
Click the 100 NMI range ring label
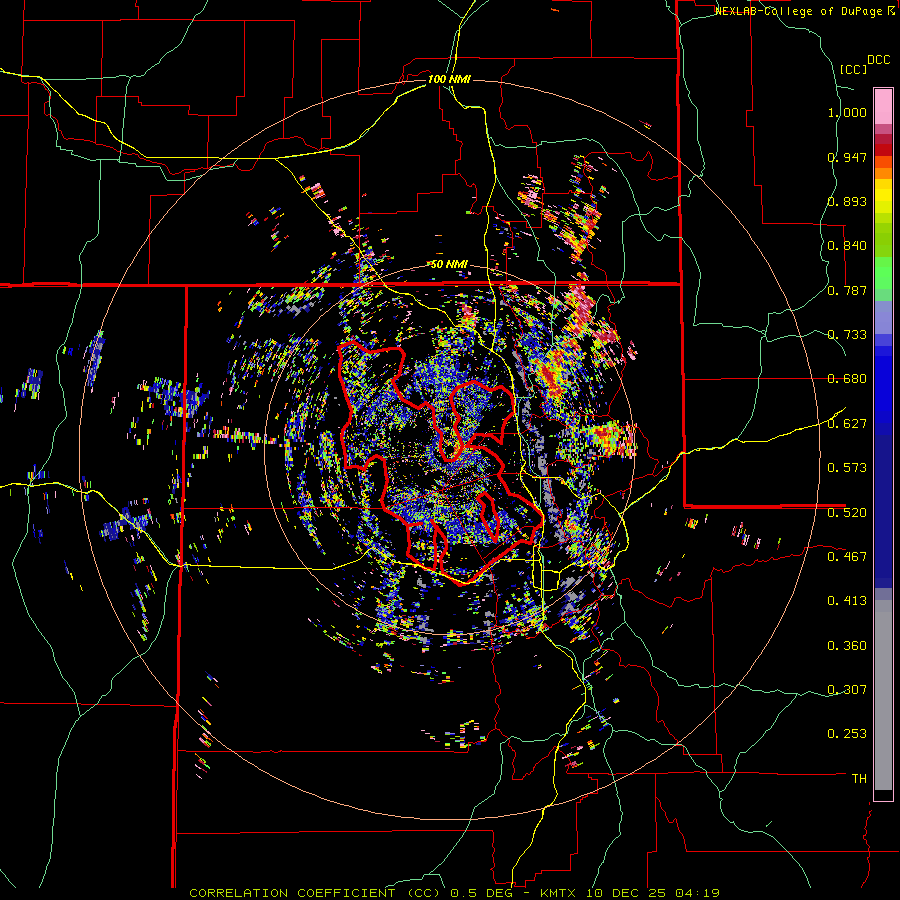pyautogui.click(x=449, y=79)
